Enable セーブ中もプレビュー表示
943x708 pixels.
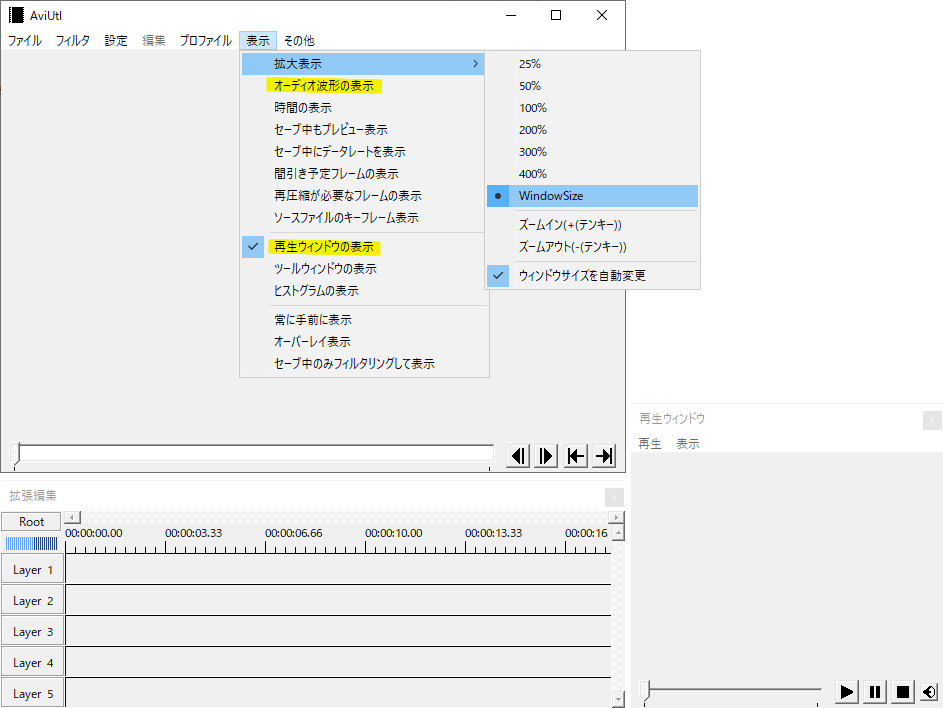tap(364, 130)
